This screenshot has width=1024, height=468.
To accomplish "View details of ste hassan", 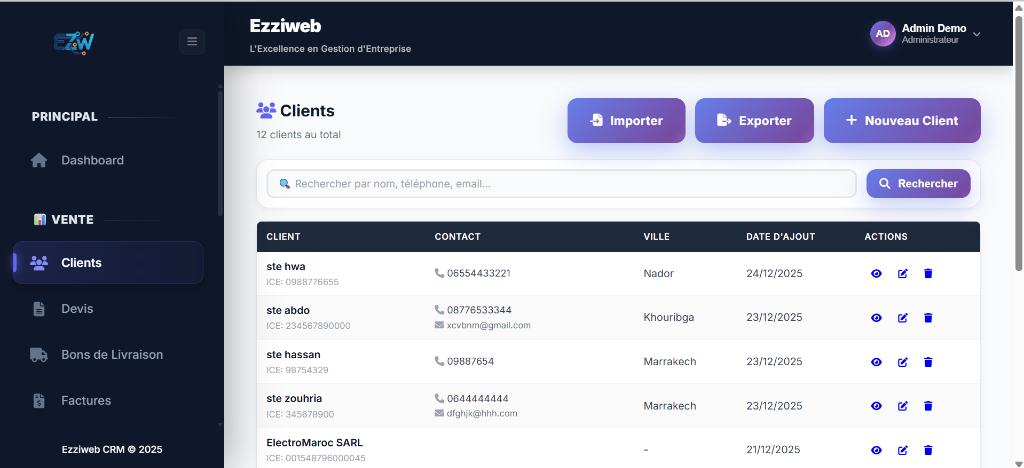I will point(876,362).
